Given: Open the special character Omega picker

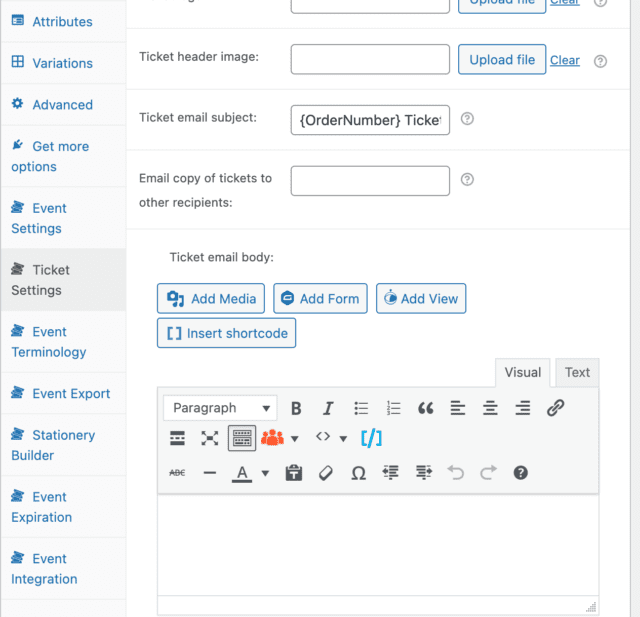Looking at the screenshot, I should [x=358, y=473].
